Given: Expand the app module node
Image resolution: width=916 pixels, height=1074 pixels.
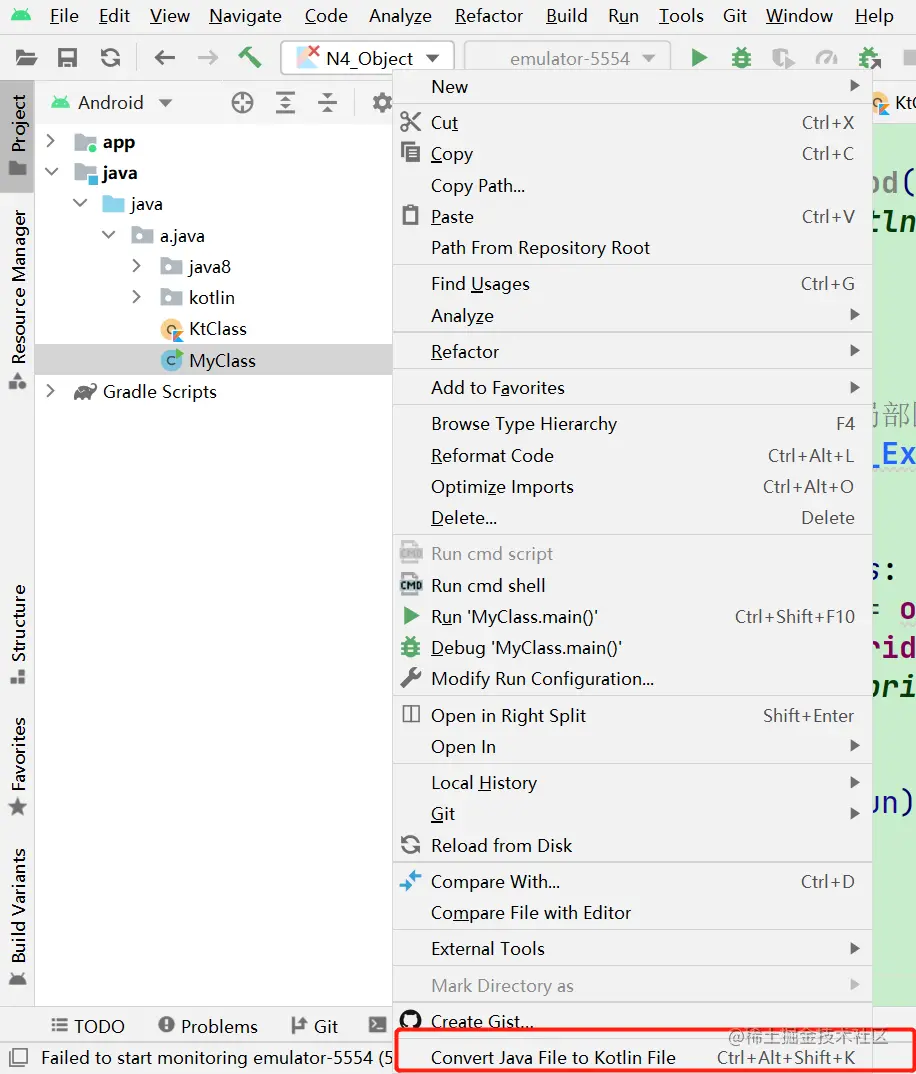Looking at the screenshot, I should (x=50, y=141).
